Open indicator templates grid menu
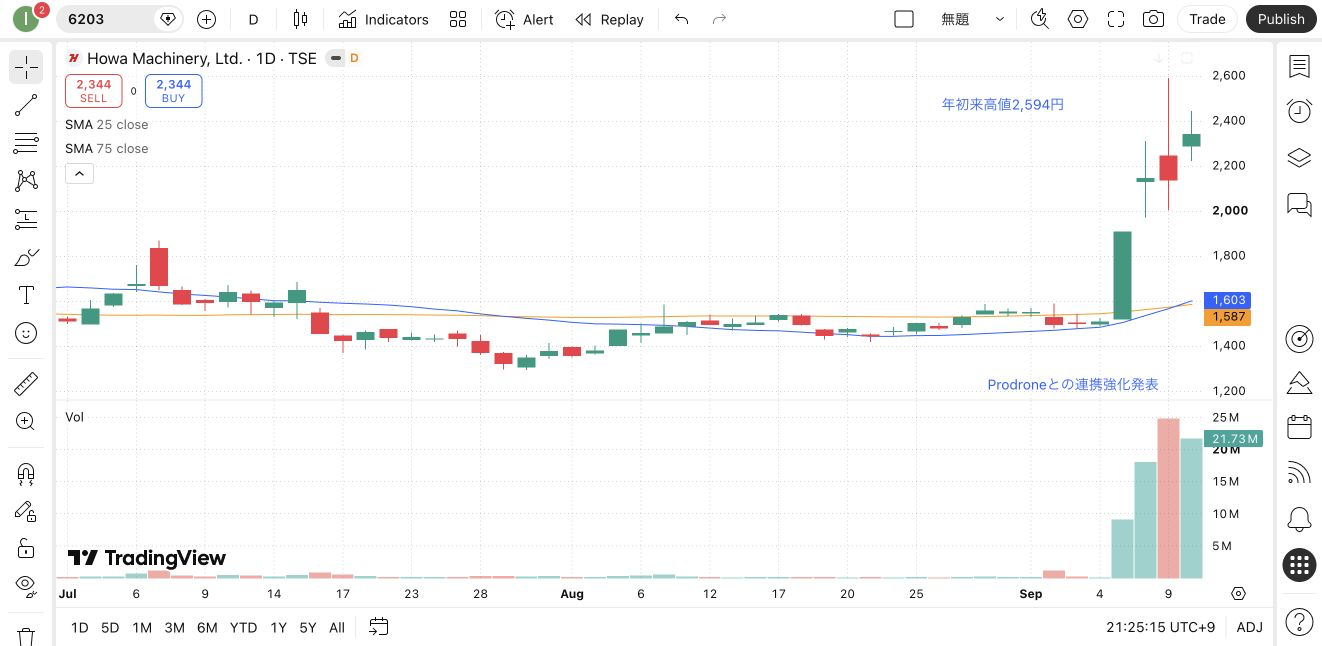 point(458,19)
